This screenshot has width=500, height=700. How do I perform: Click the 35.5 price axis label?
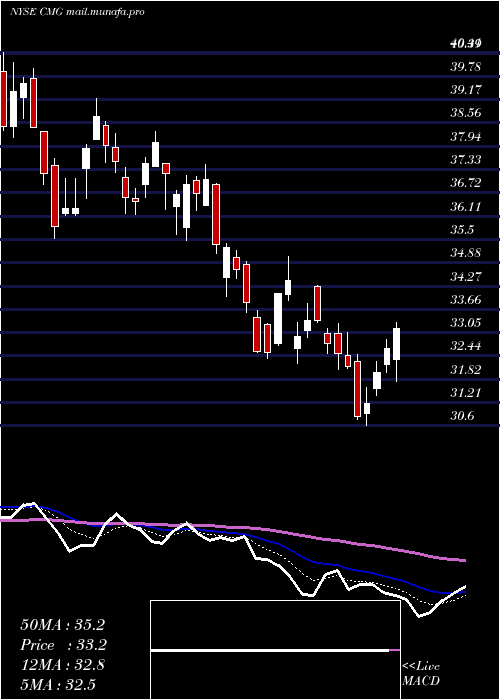[x=462, y=230]
